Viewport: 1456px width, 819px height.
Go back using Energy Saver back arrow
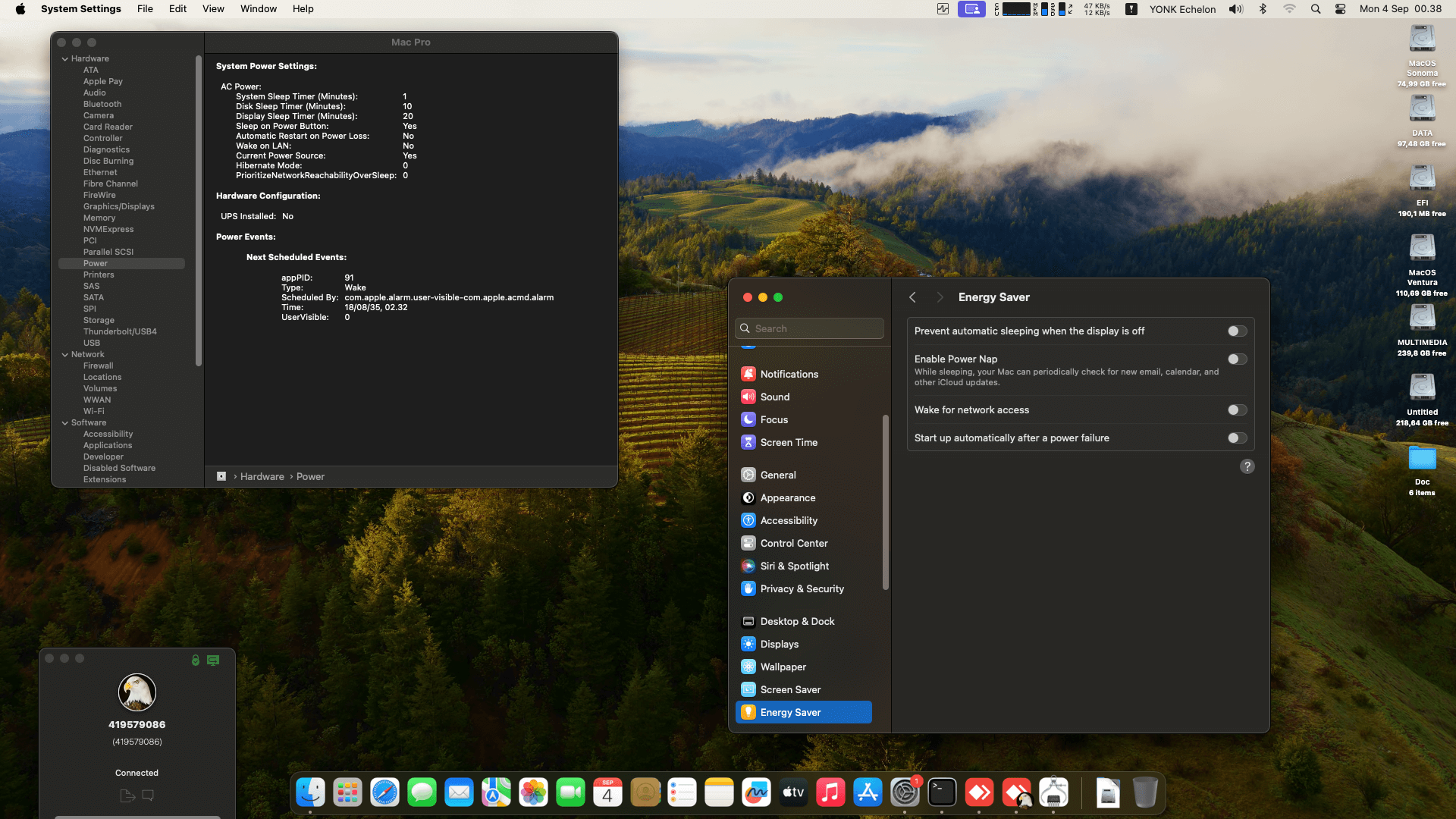tap(912, 297)
